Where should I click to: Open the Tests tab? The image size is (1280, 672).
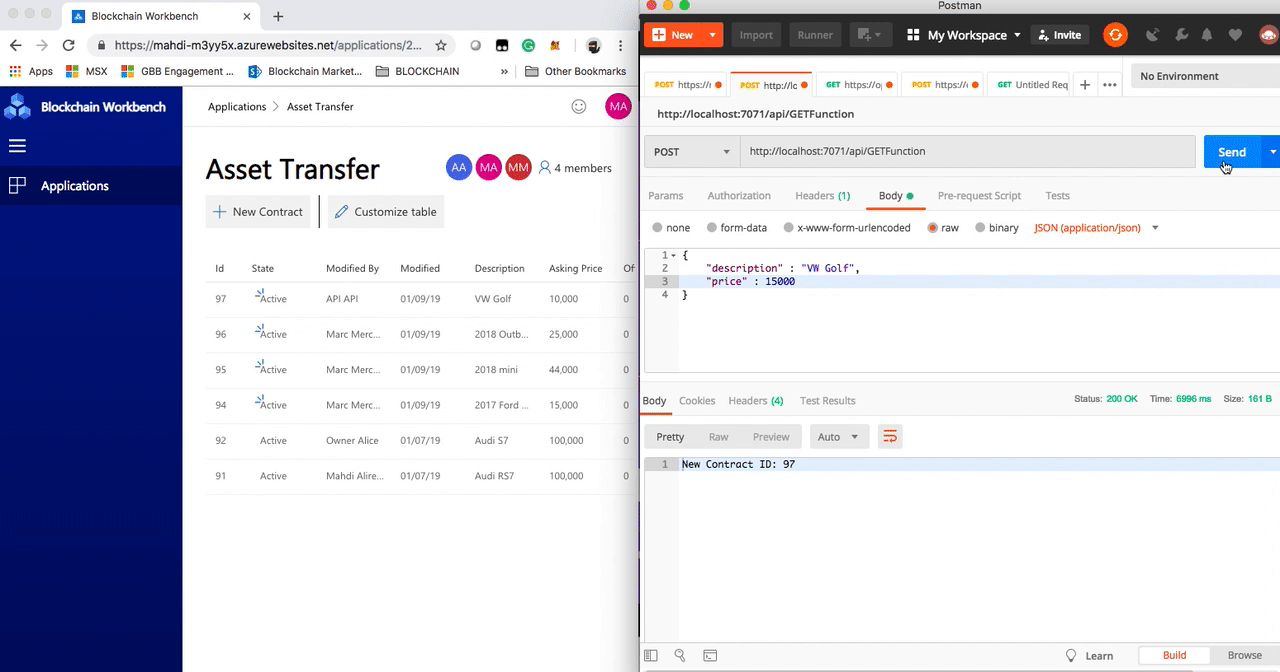(1057, 196)
